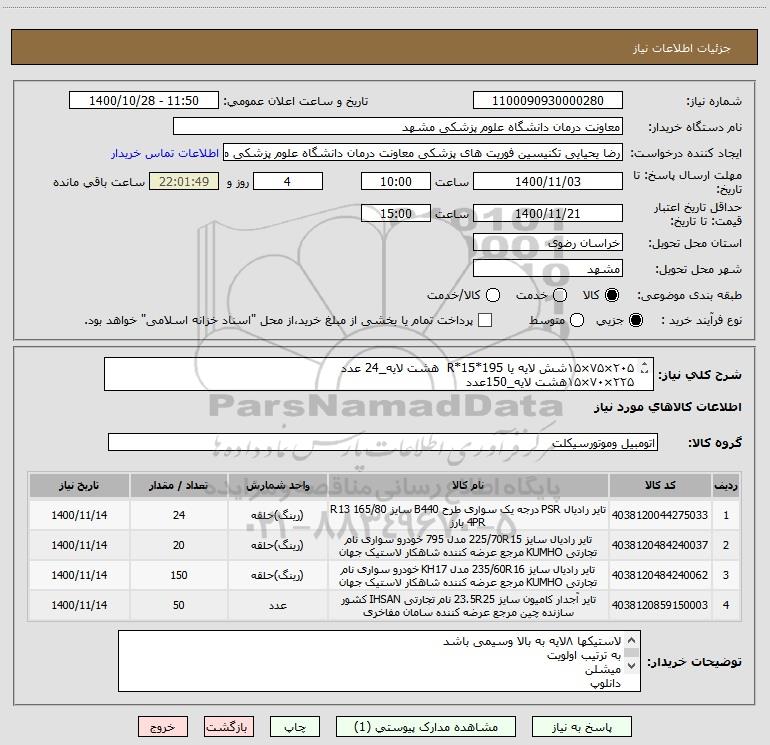Viewport: 770px width, 745px height.
Task: Click the 10:00 time field
Action: [x=396, y=181]
